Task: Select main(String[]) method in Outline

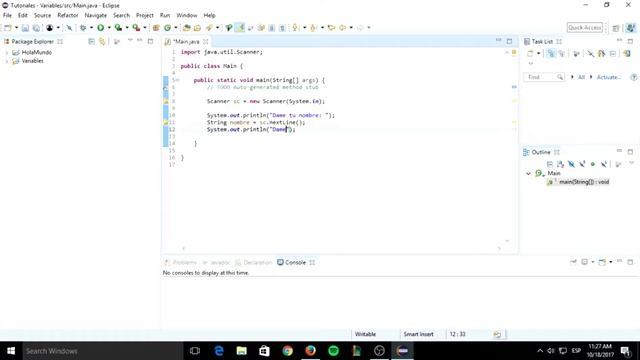Action: tap(578, 182)
